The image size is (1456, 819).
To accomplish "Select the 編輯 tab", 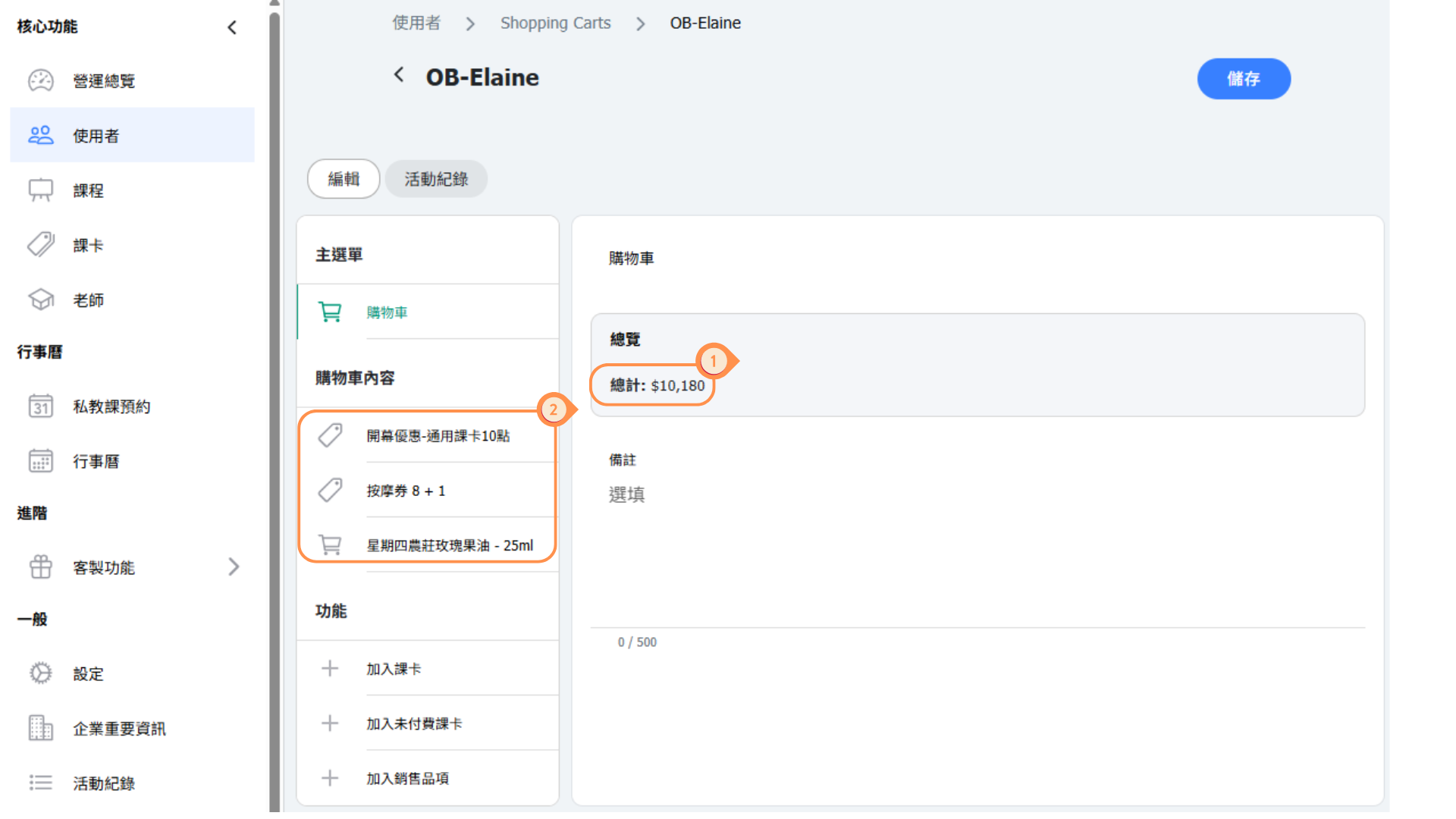I will tap(344, 179).
